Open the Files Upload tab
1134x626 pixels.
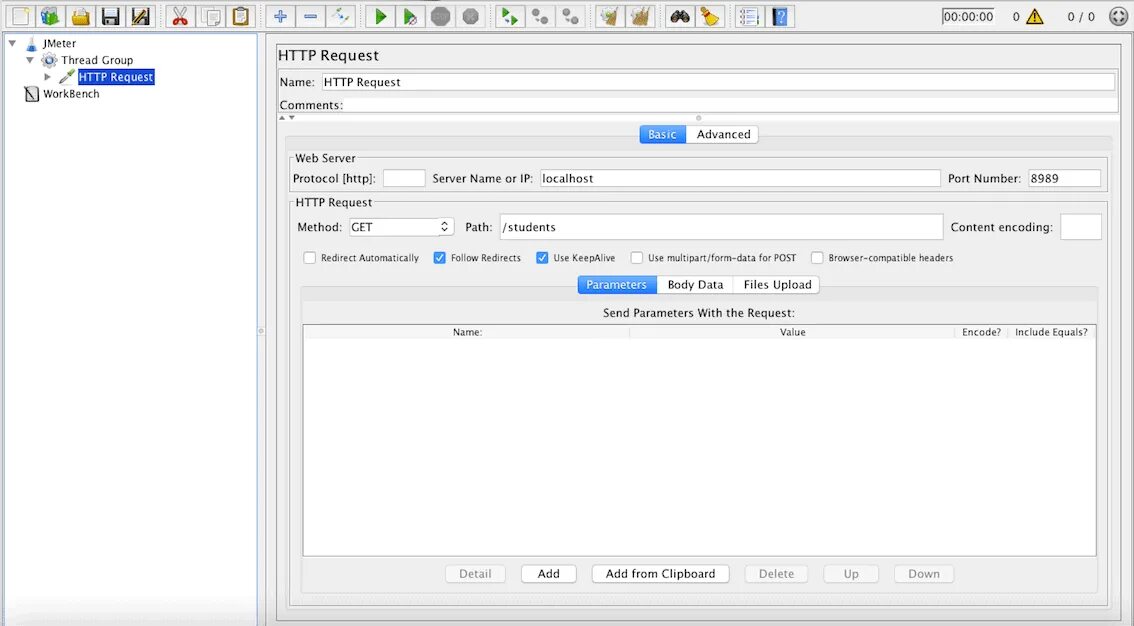pyautogui.click(x=777, y=285)
